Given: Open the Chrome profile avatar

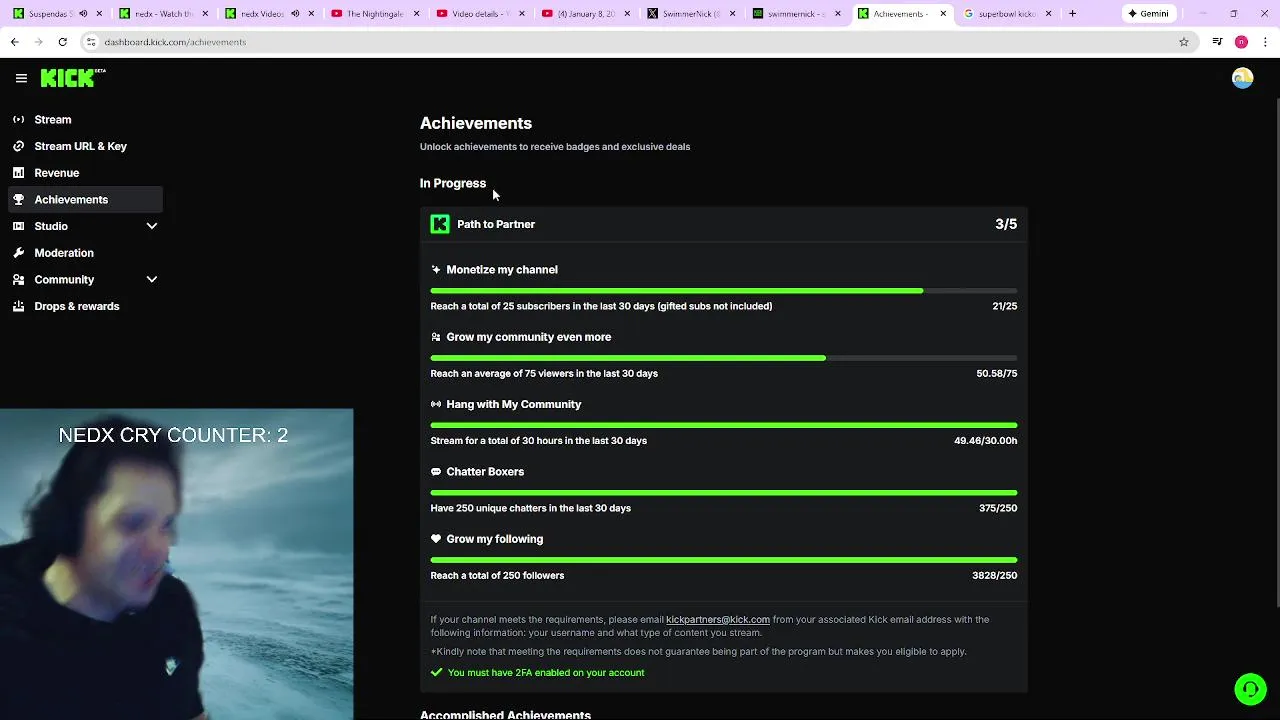Looking at the screenshot, I should click(x=1241, y=42).
